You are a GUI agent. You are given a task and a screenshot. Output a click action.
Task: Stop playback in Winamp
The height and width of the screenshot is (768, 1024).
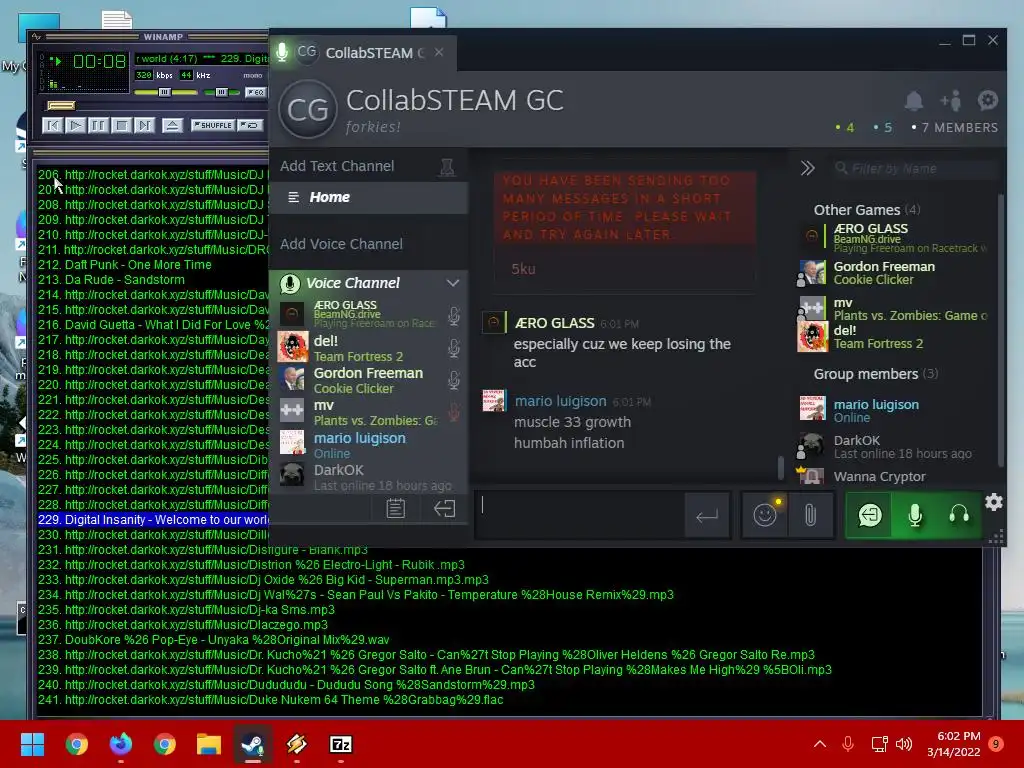coord(121,125)
